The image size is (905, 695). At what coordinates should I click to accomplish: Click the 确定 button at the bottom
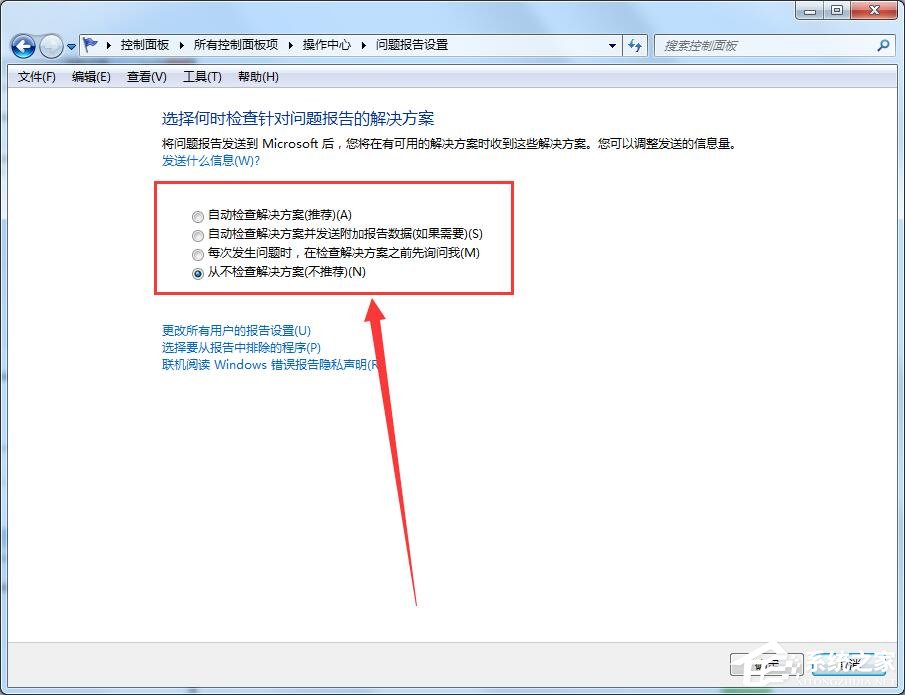coord(765,663)
